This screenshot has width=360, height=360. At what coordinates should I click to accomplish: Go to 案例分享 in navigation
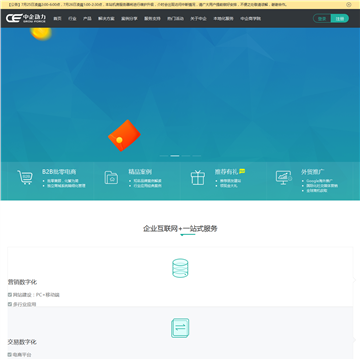click(129, 19)
